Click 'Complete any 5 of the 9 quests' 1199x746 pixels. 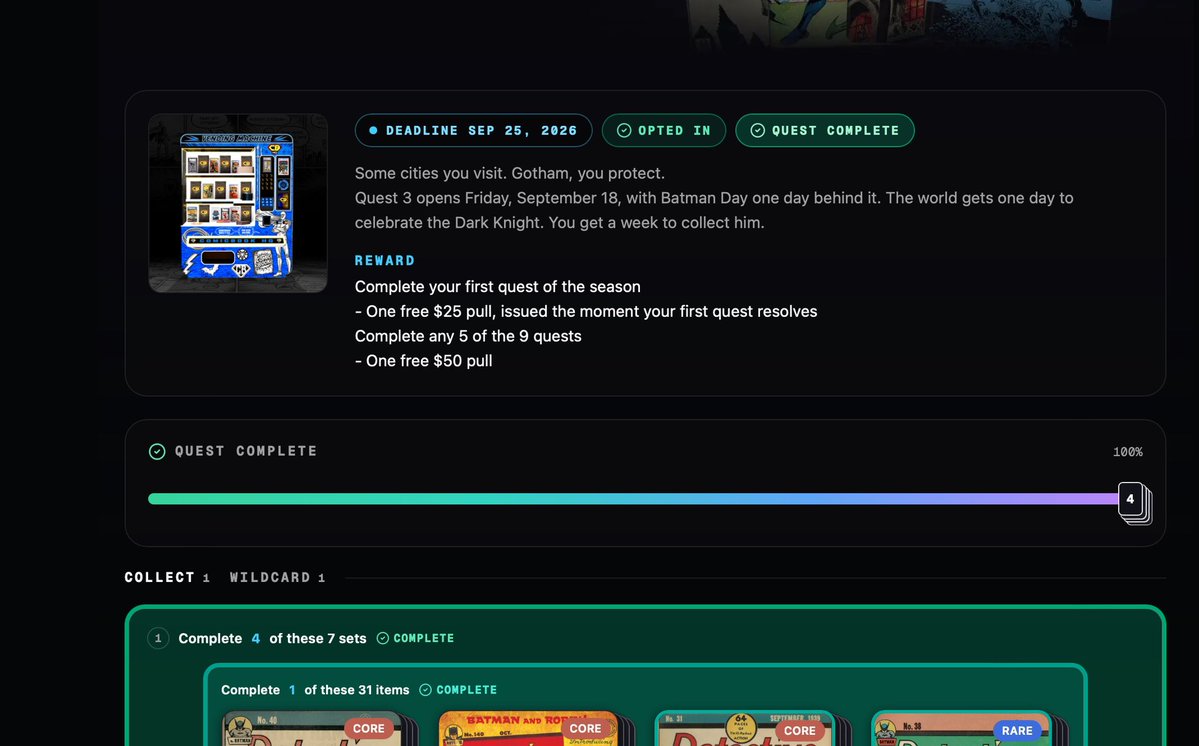tap(468, 336)
